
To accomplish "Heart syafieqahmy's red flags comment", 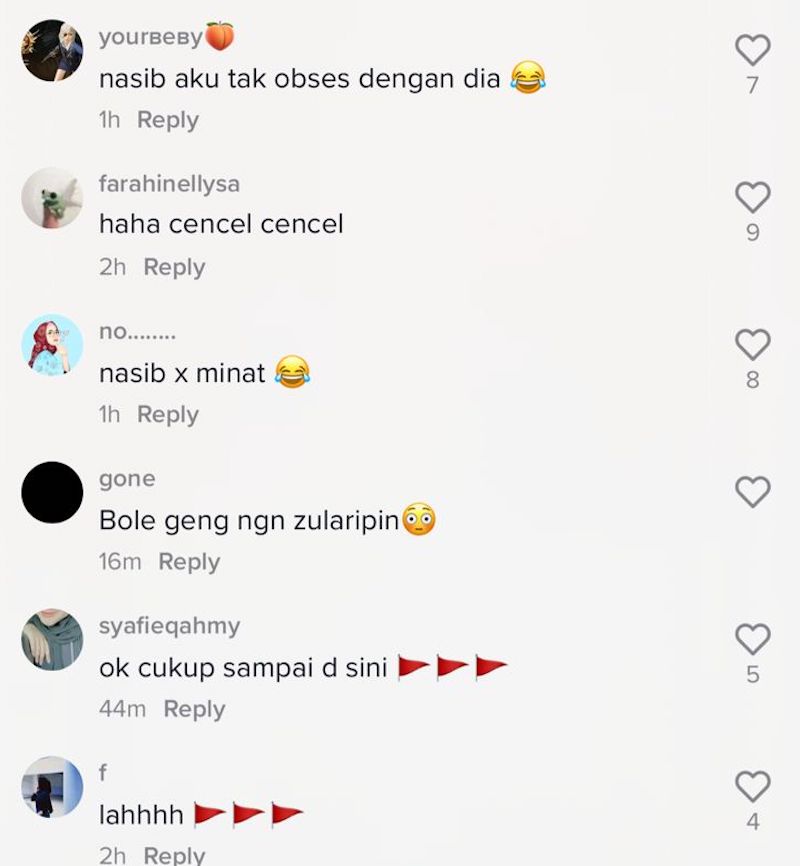I will (752, 640).
